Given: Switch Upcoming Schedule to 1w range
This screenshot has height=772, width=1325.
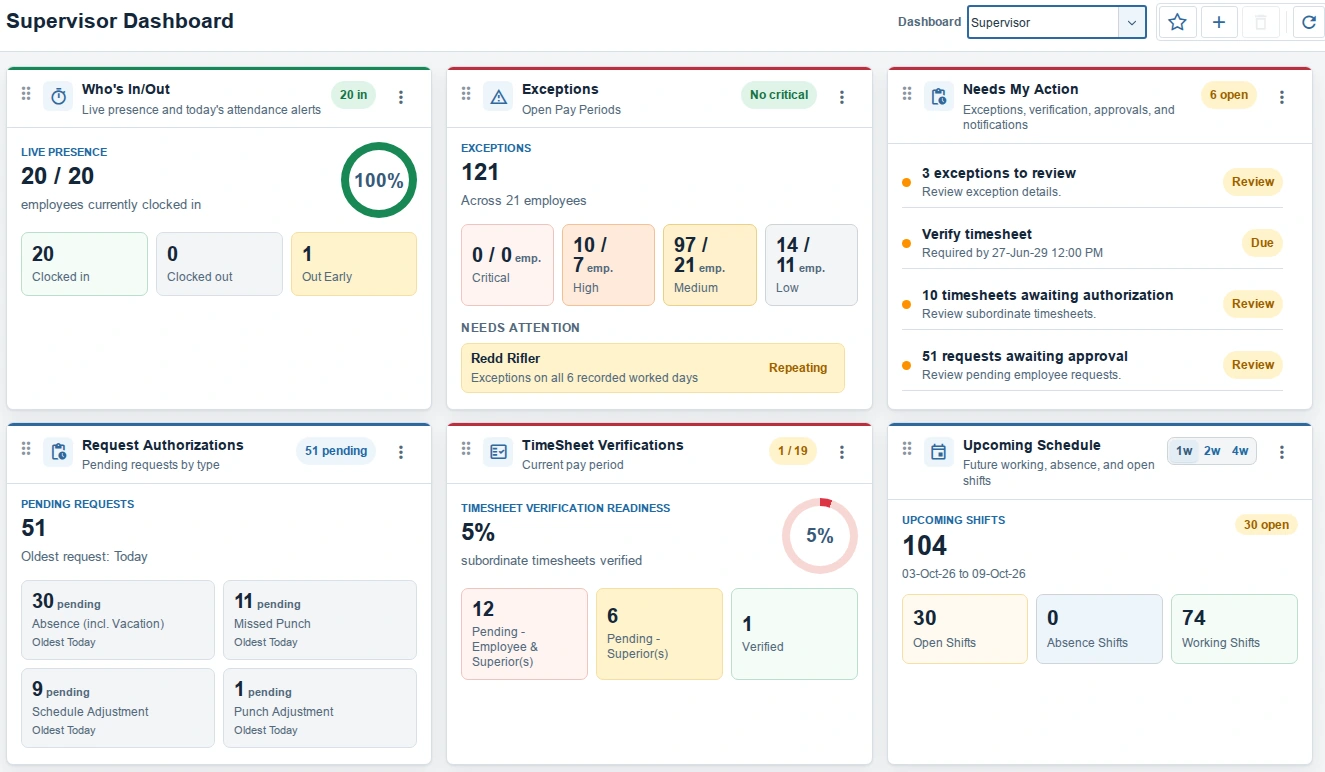Looking at the screenshot, I should 1184,451.
